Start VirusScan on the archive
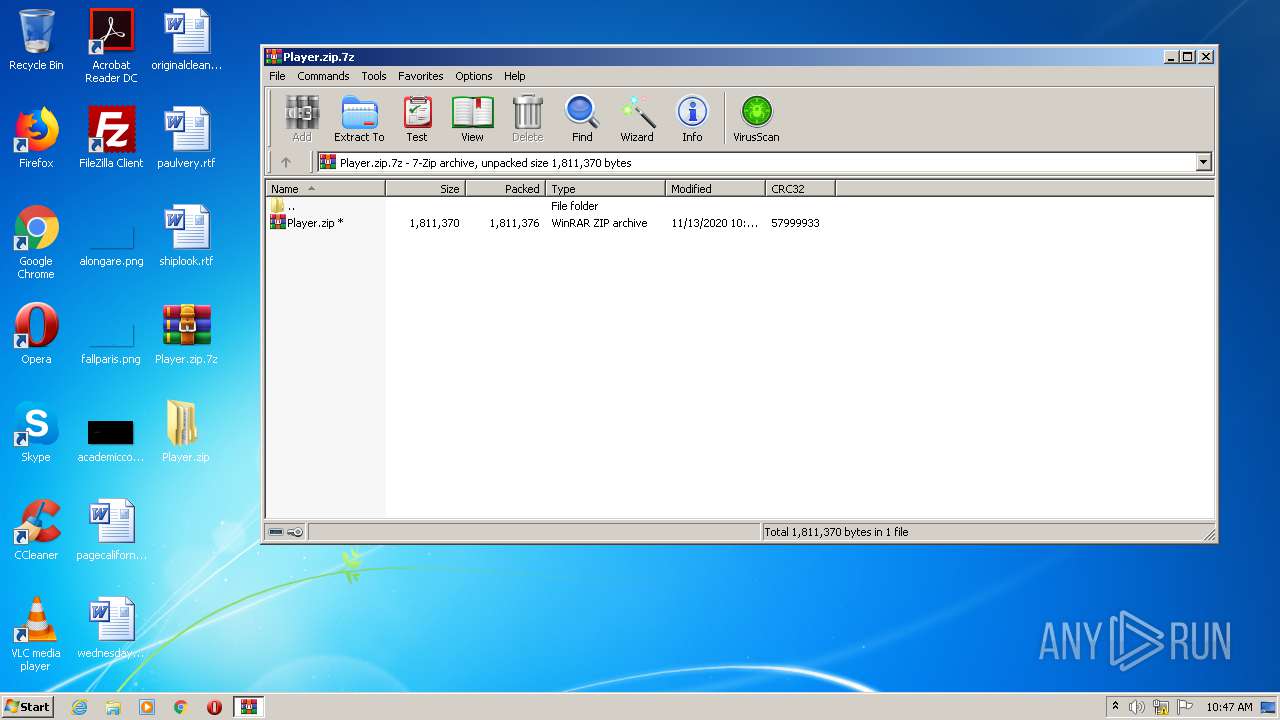Screen dimensions: 1280x720 (x=756, y=119)
